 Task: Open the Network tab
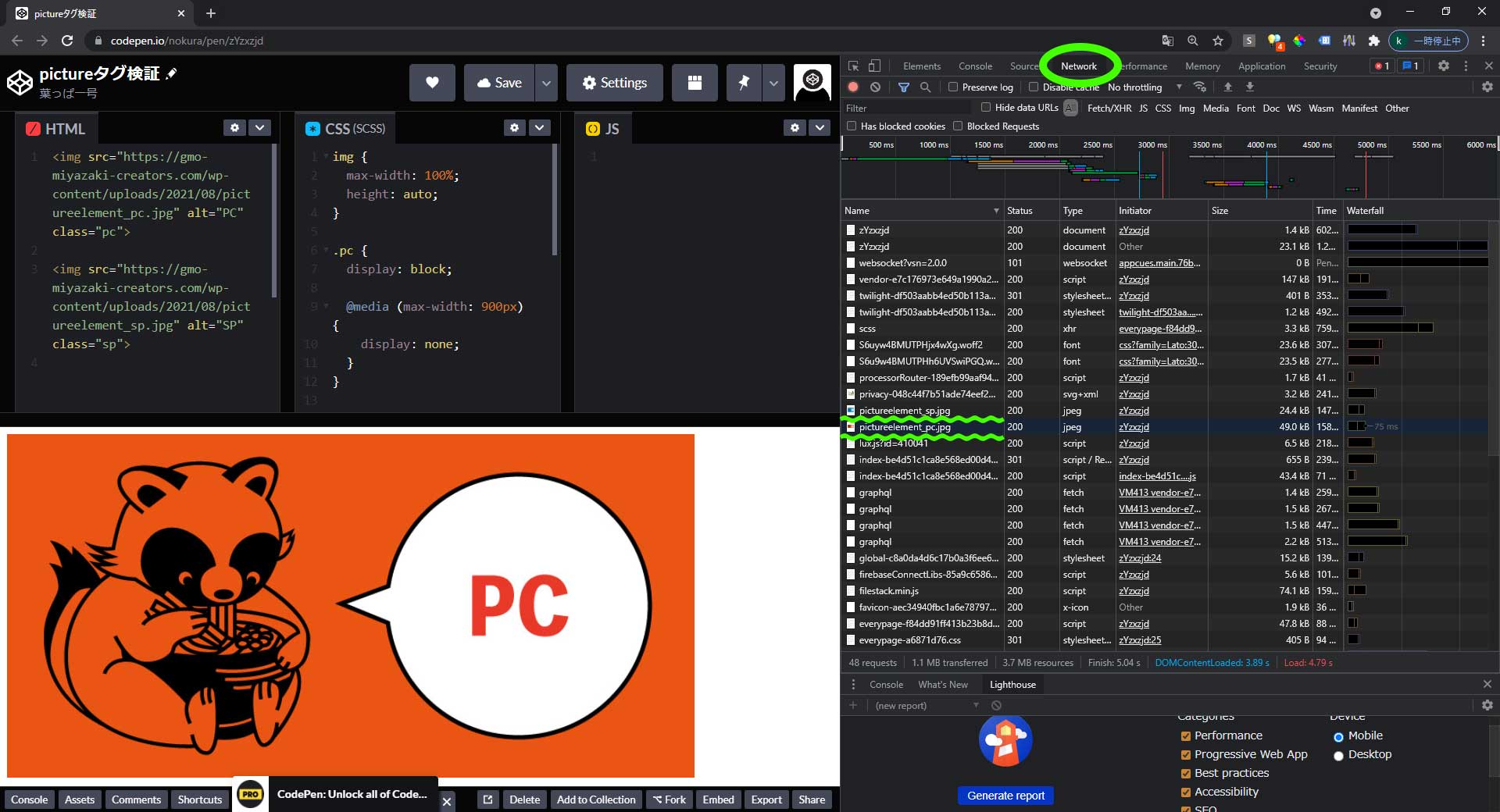pos(1079,66)
